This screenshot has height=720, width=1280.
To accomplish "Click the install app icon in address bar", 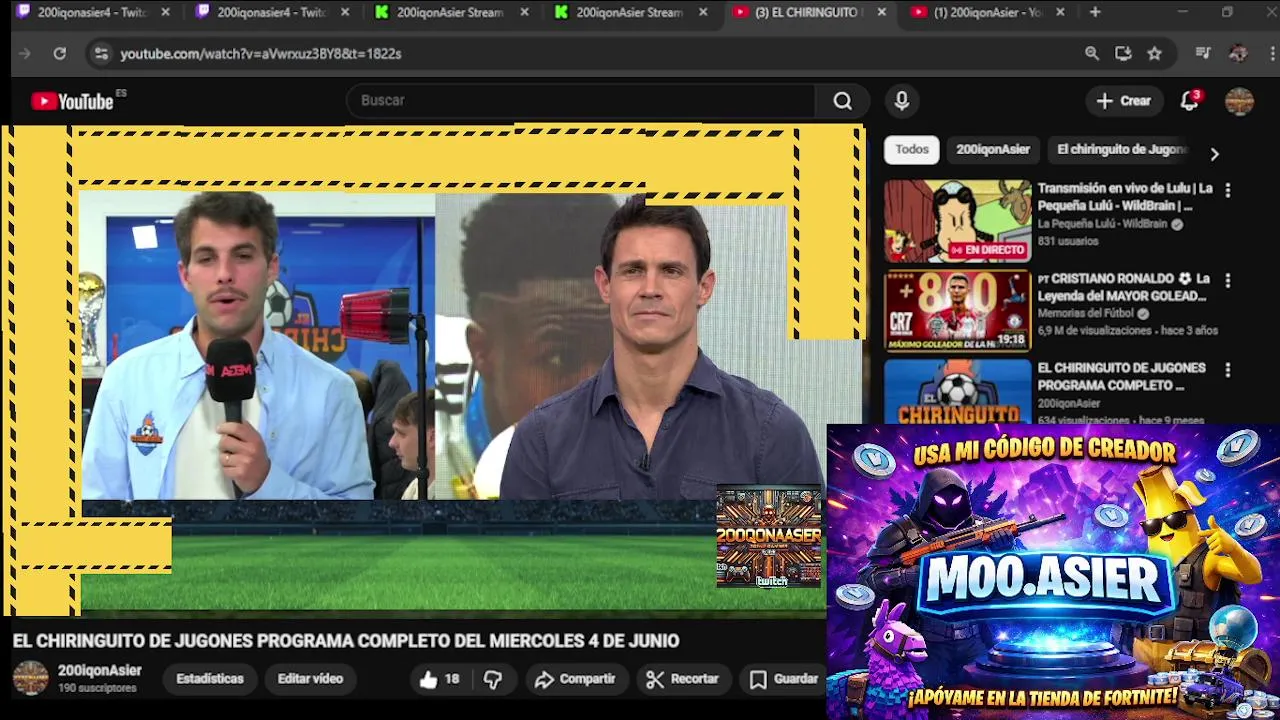I will pos(1123,54).
